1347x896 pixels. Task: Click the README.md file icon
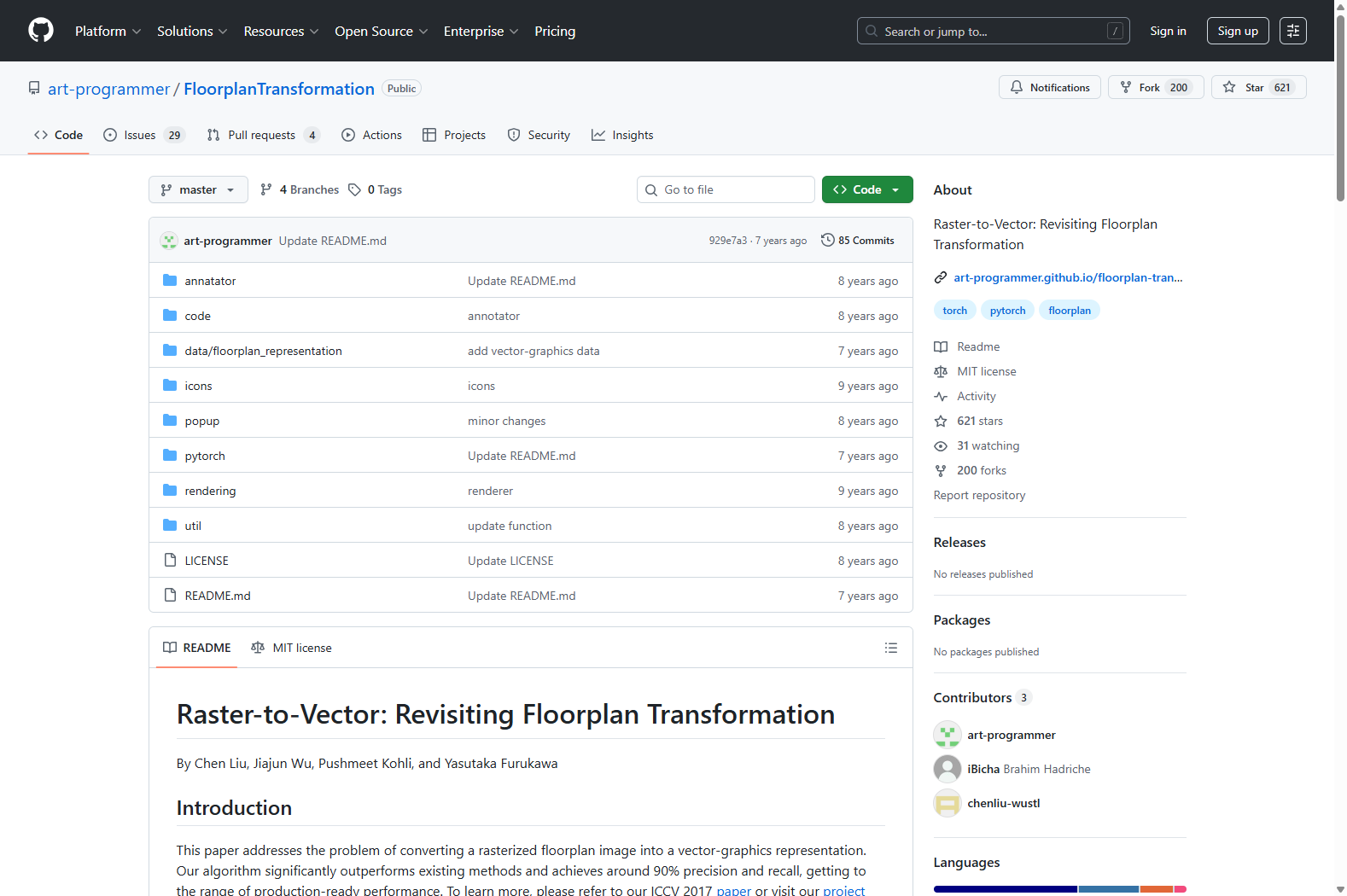click(170, 595)
